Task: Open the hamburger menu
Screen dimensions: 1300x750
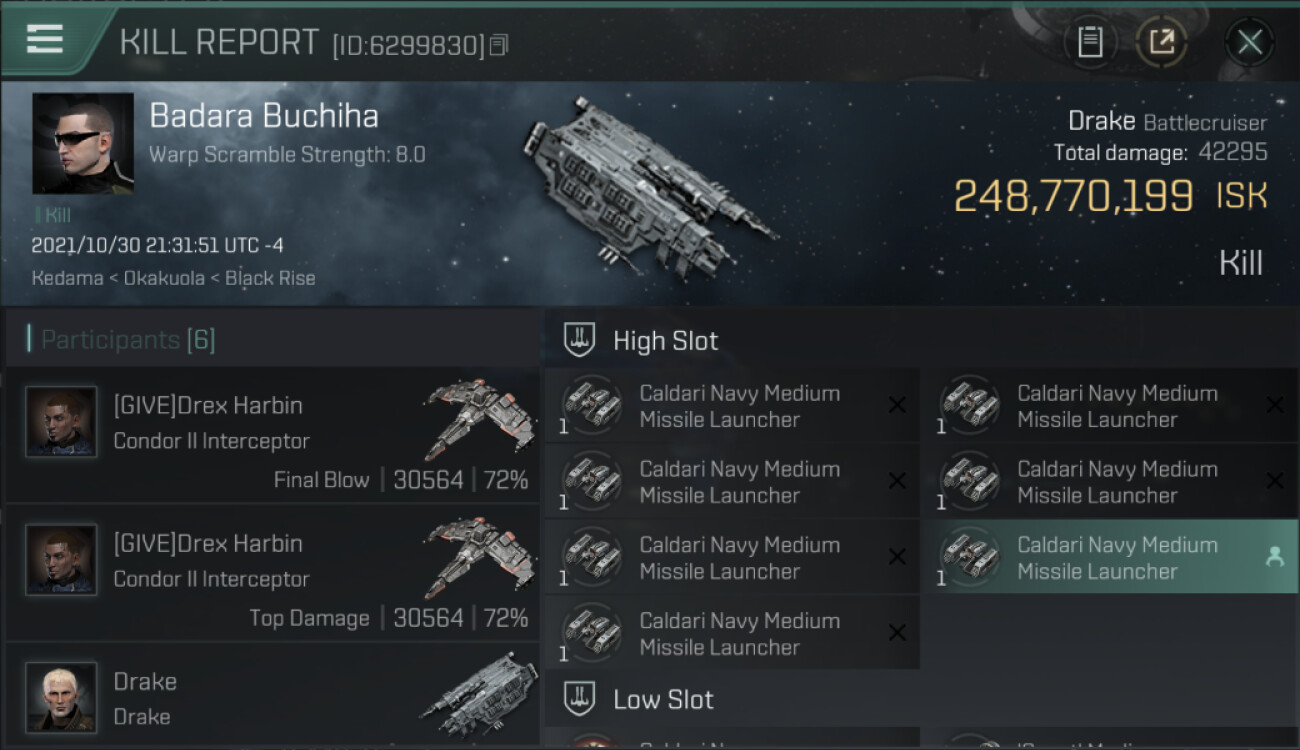Action: click(x=44, y=39)
